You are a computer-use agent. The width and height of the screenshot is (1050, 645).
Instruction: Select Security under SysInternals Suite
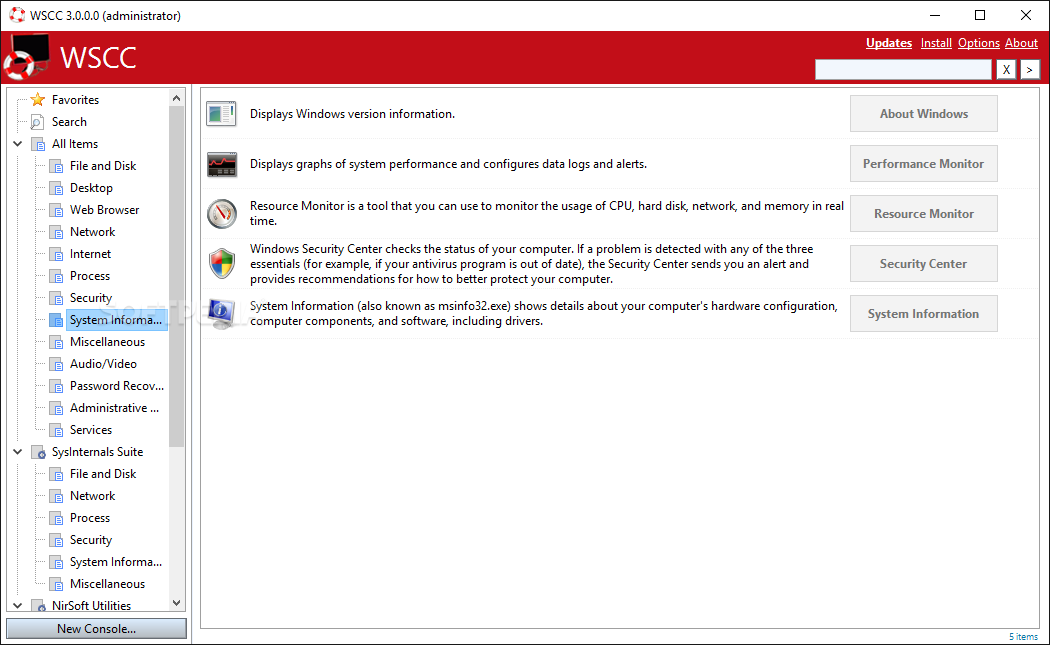91,541
